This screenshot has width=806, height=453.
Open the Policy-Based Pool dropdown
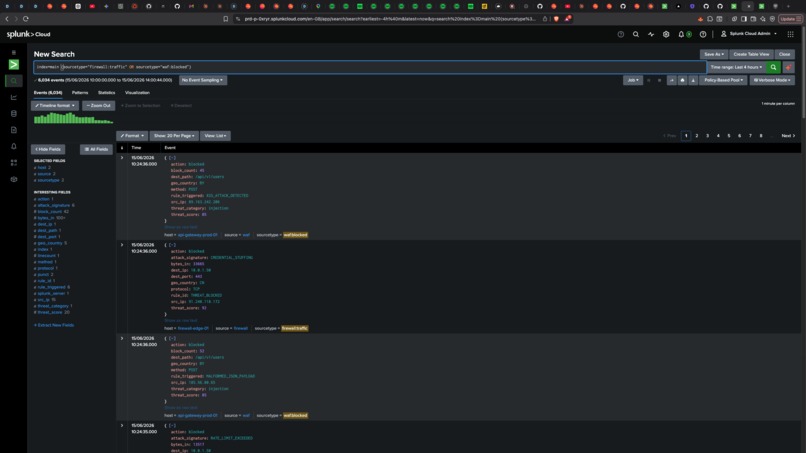click(x=723, y=80)
